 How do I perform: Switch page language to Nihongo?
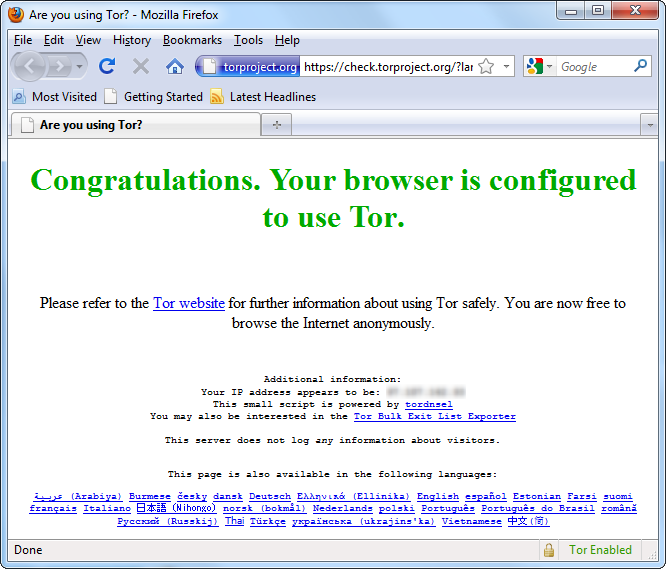click(x=176, y=508)
